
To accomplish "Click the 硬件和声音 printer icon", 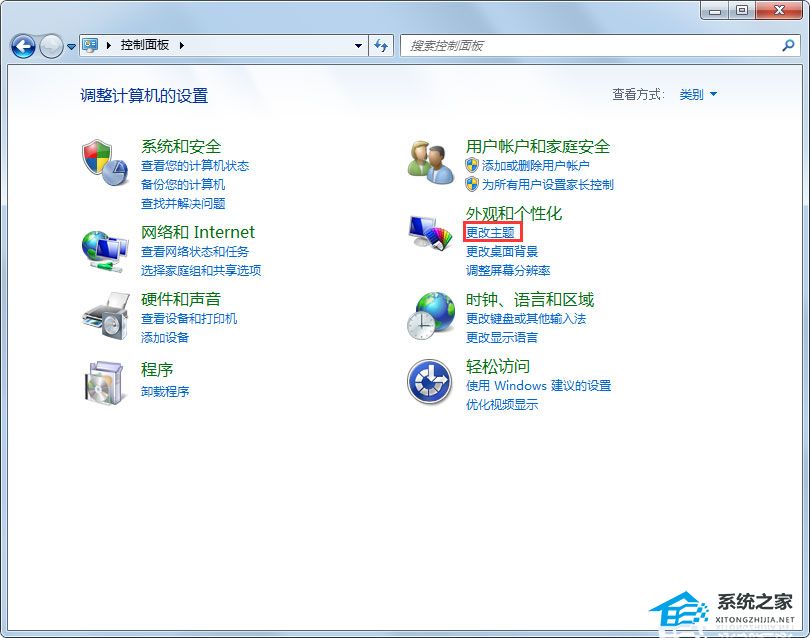I will [x=106, y=316].
